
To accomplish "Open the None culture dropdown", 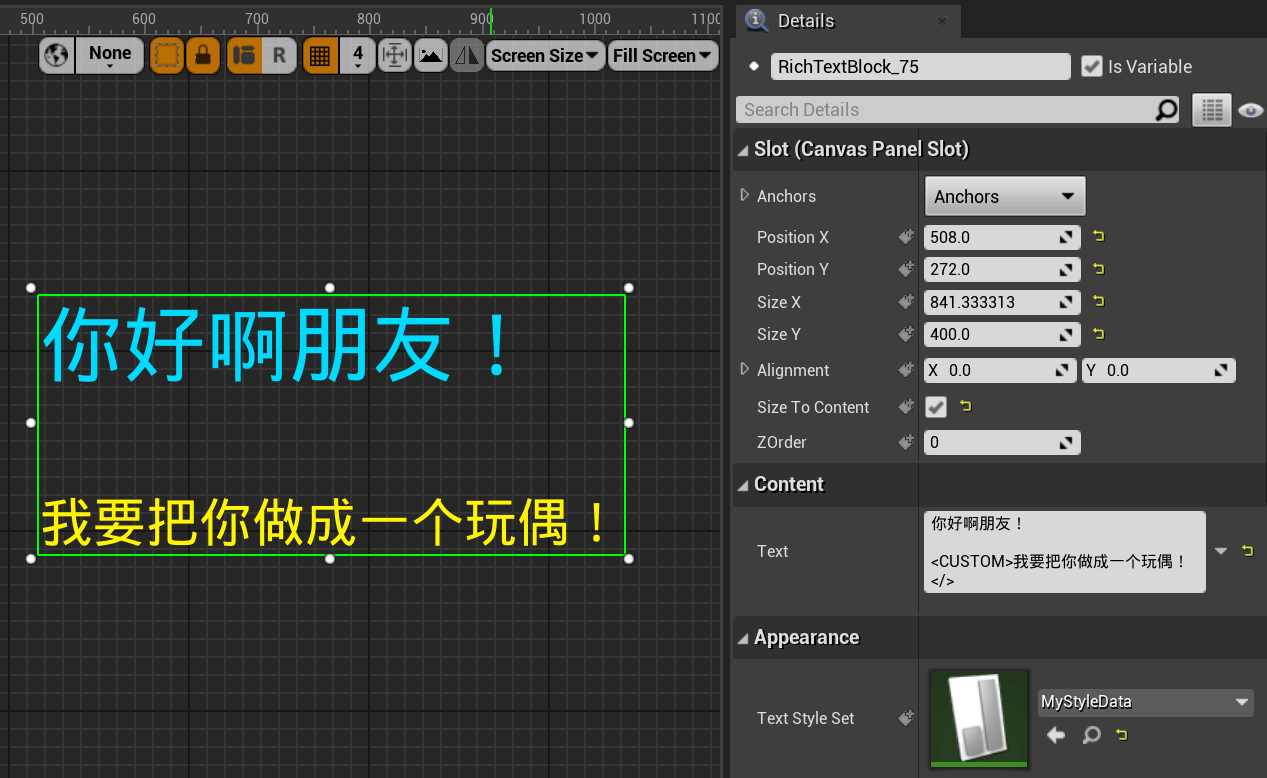I will pyautogui.click(x=110, y=55).
